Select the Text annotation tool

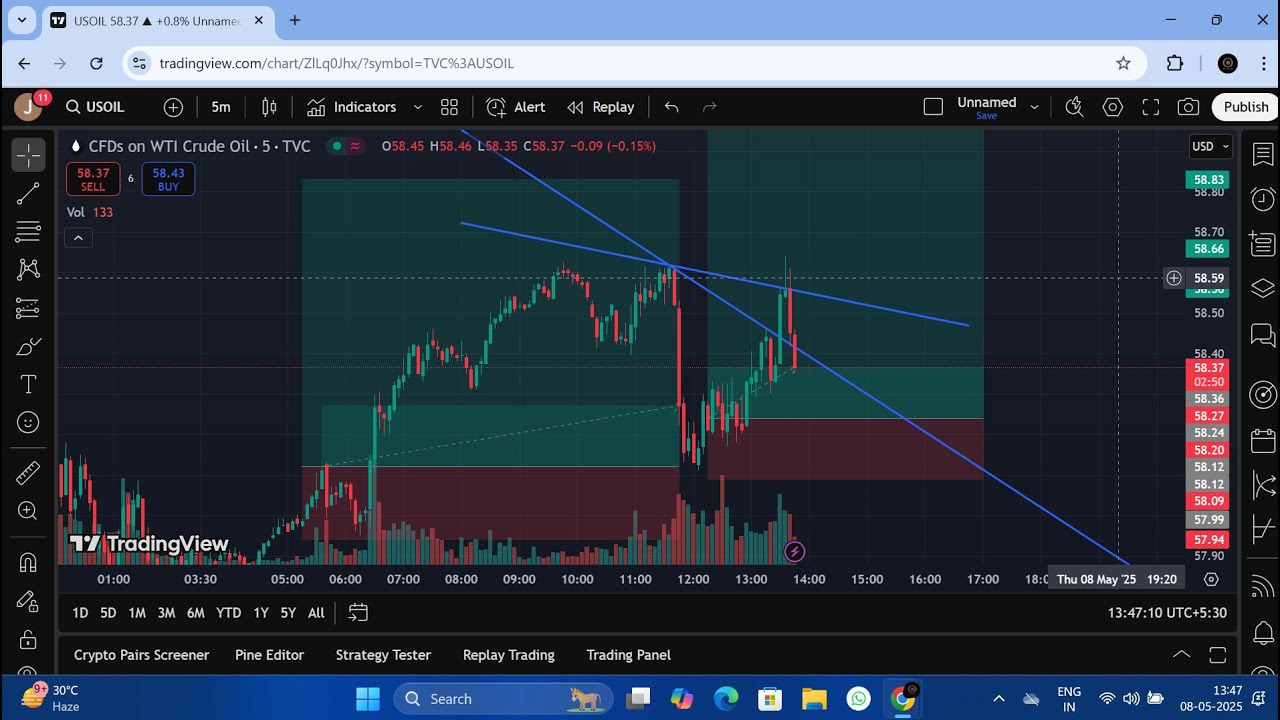point(28,384)
